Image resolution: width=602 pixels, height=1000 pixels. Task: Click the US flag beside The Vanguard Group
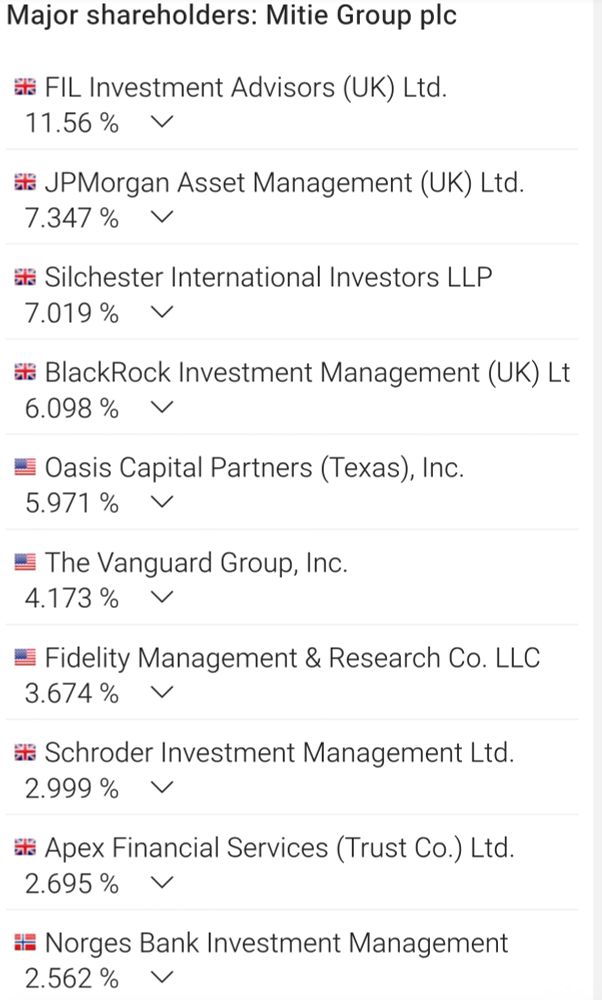coord(25,562)
